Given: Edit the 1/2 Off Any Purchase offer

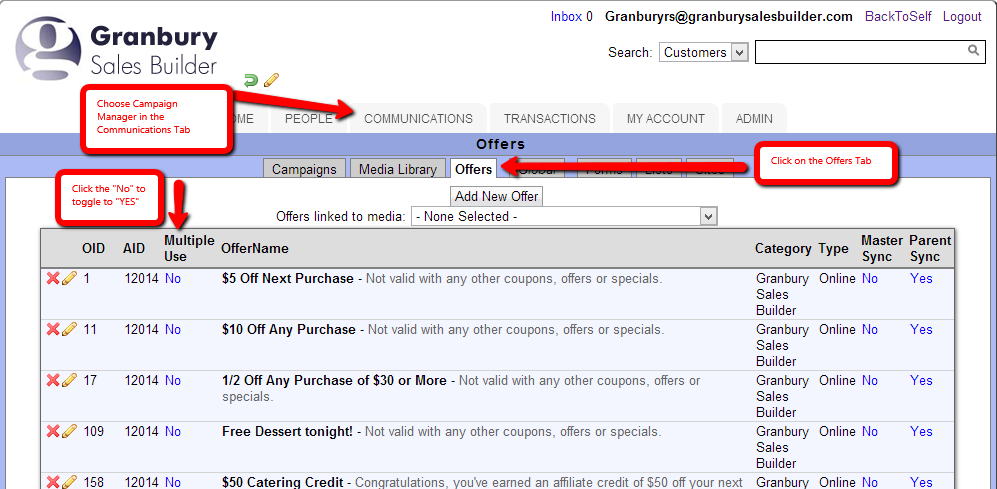Looking at the screenshot, I should point(69,380).
